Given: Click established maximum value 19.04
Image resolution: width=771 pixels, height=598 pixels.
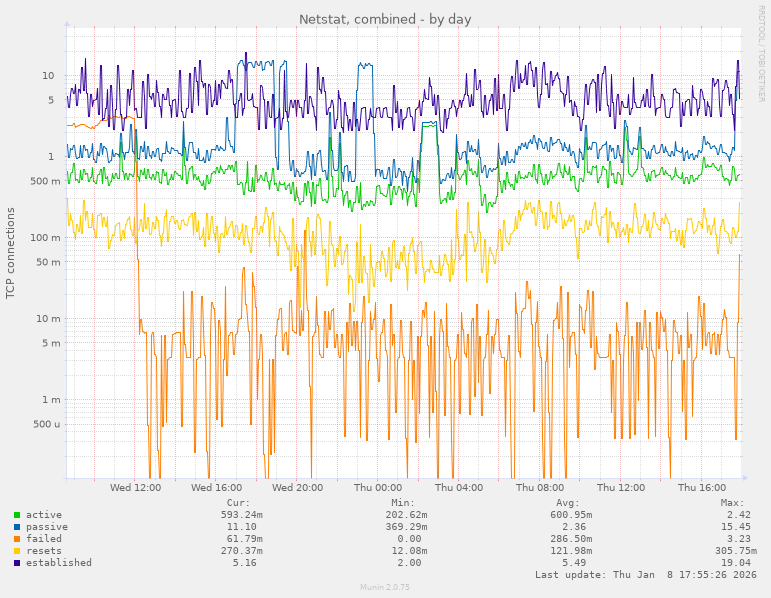Looking at the screenshot, I should point(736,563).
